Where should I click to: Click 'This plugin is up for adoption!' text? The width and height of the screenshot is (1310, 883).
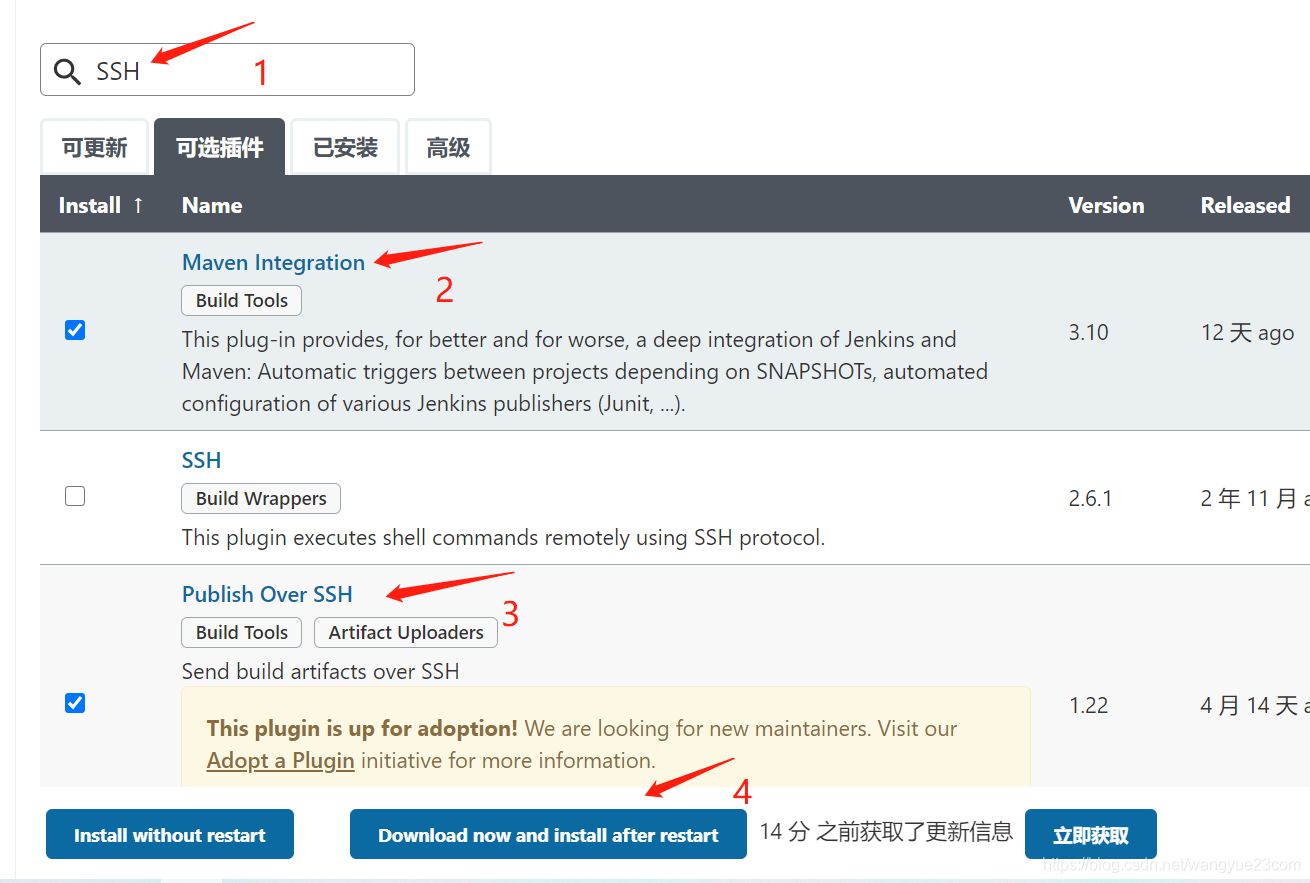[362, 728]
